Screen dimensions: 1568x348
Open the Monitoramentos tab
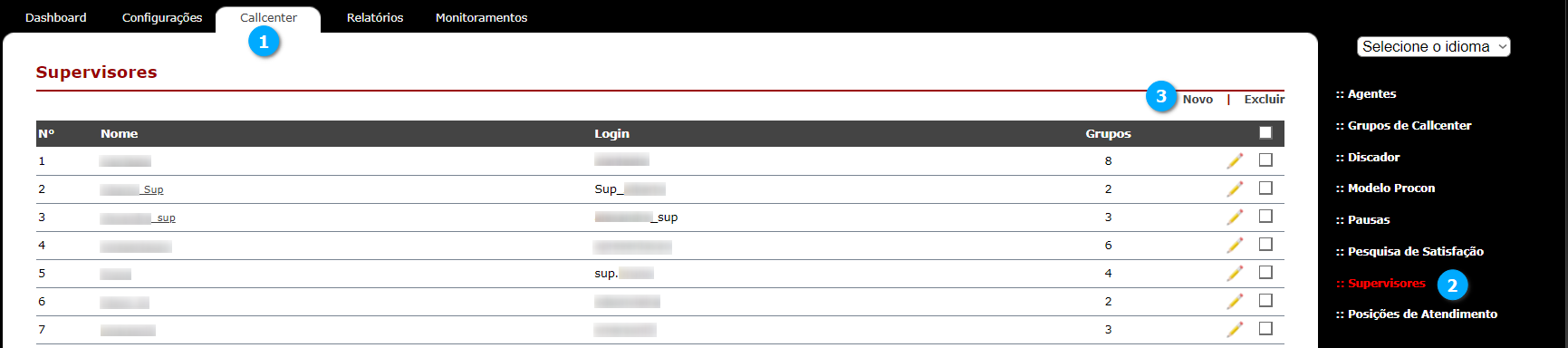click(x=481, y=17)
